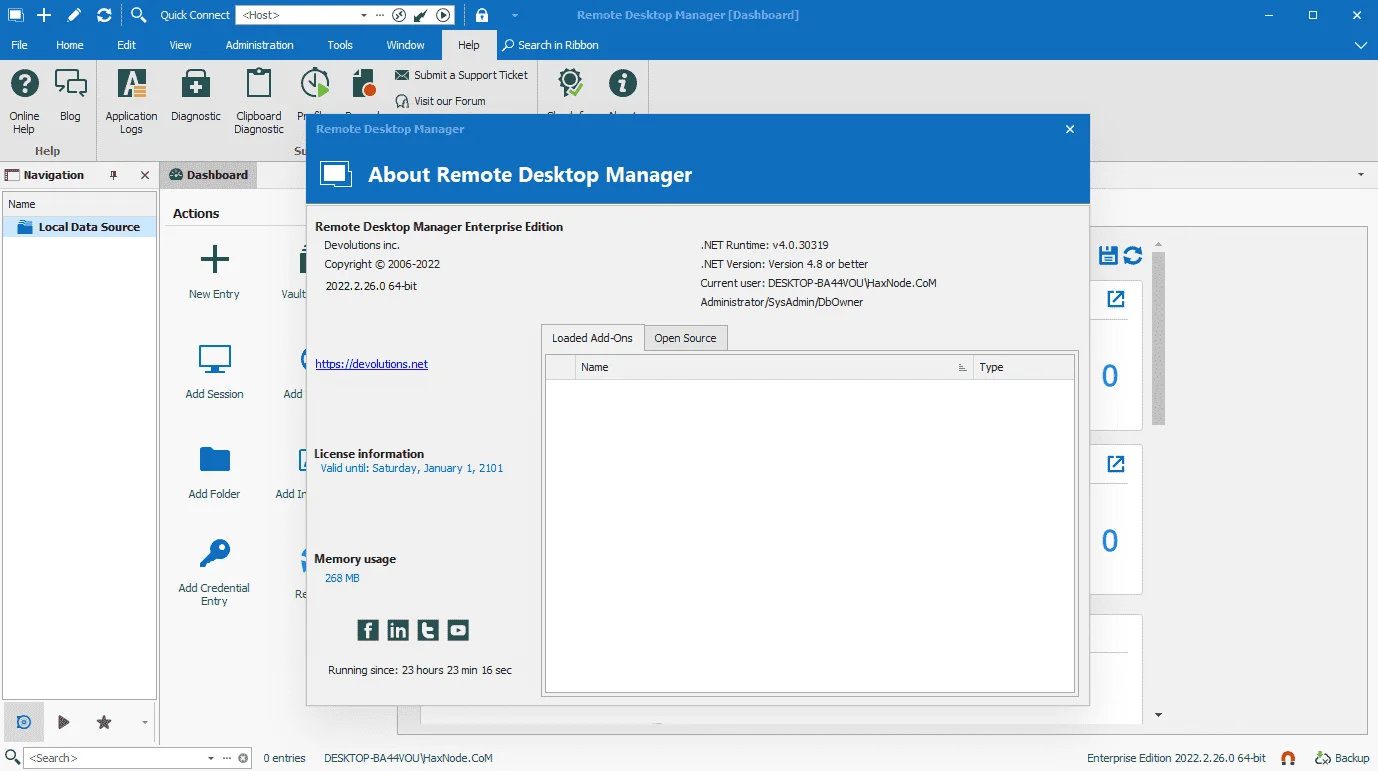Click the Recorder icon with red dot

[362, 83]
